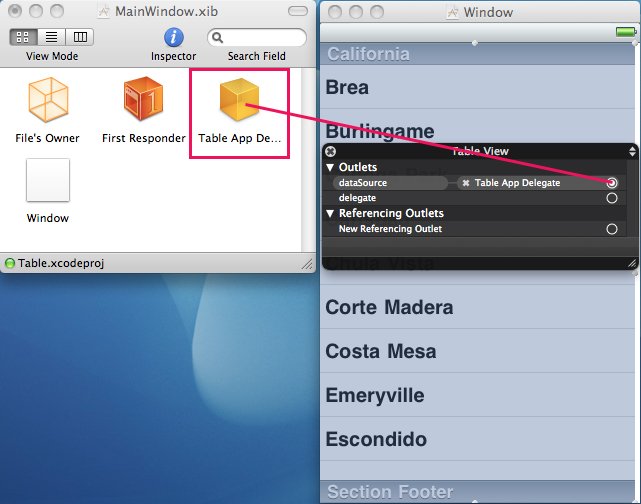Click the Table View panel stepper arrows
The image size is (641, 504).
click(632, 152)
